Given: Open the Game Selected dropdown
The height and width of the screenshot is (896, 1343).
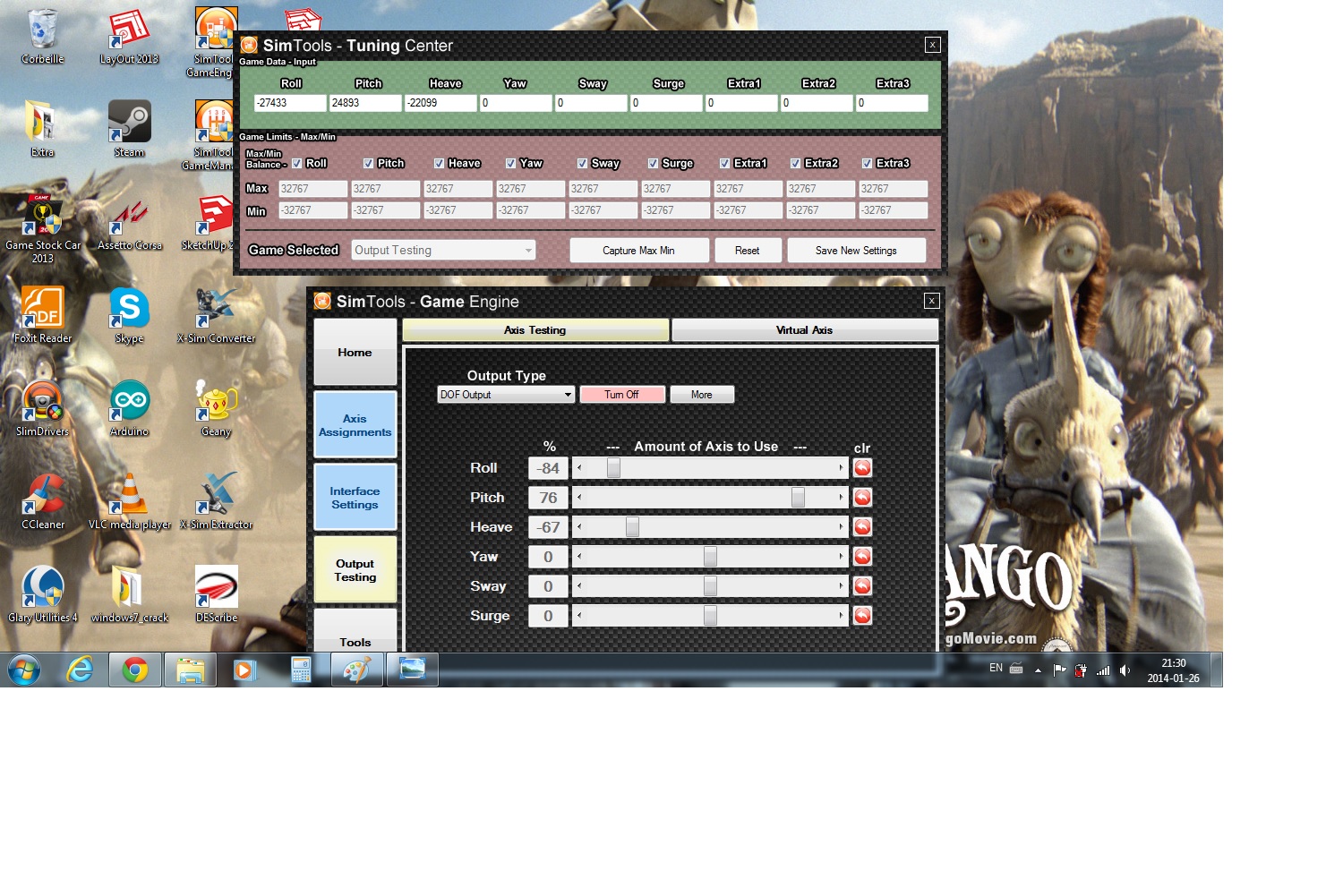Looking at the screenshot, I should 443,251.
